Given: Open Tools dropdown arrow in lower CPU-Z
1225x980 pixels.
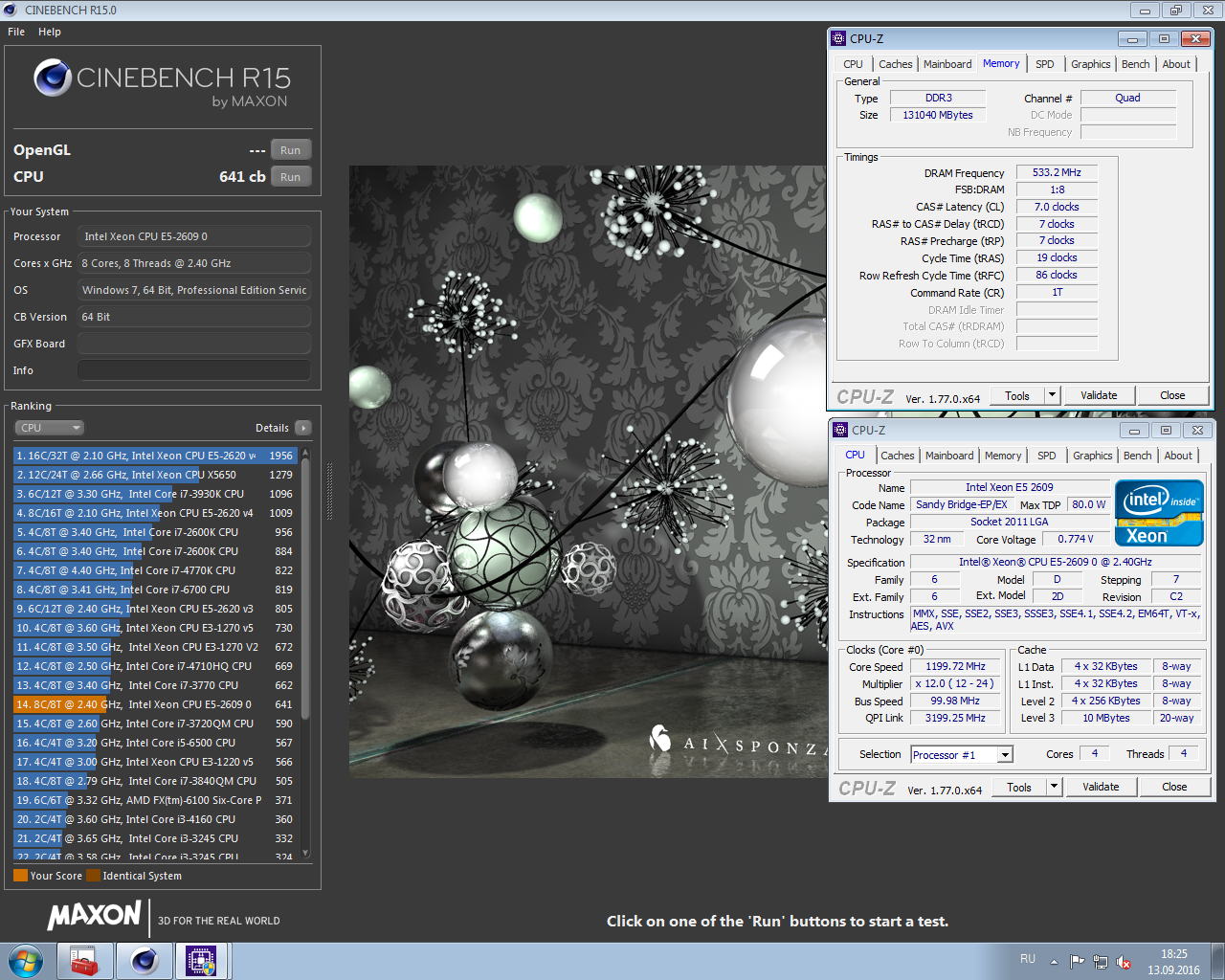Looking at the screenshot, I should (x=1054, y=787).
